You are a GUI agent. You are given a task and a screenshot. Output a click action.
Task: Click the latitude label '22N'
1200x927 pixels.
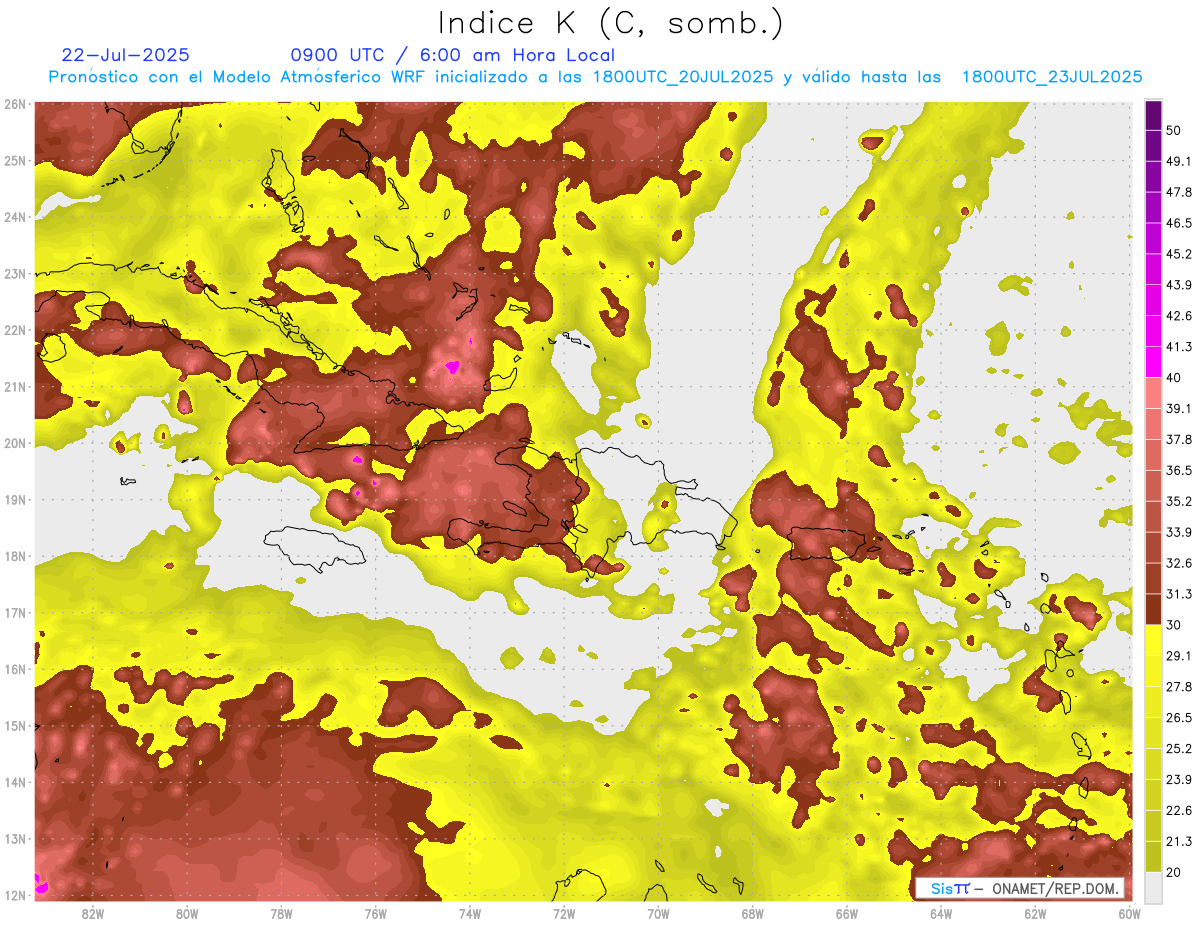15,330
